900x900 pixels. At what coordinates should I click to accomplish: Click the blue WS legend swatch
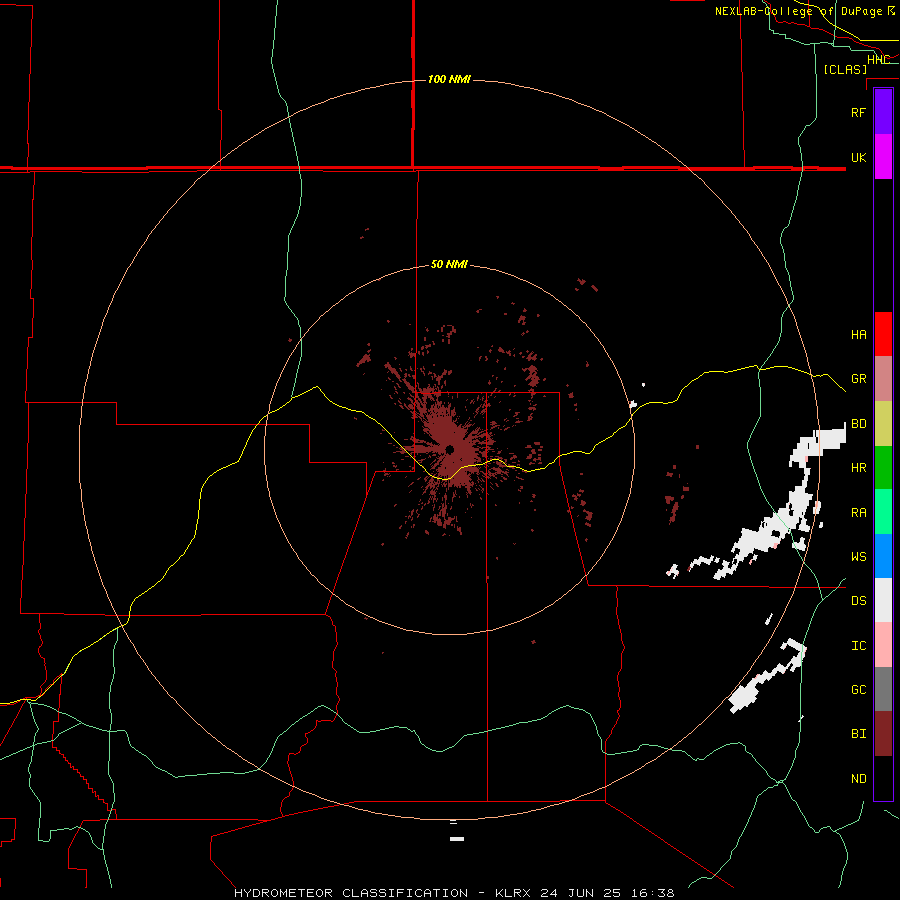point(883,556)
